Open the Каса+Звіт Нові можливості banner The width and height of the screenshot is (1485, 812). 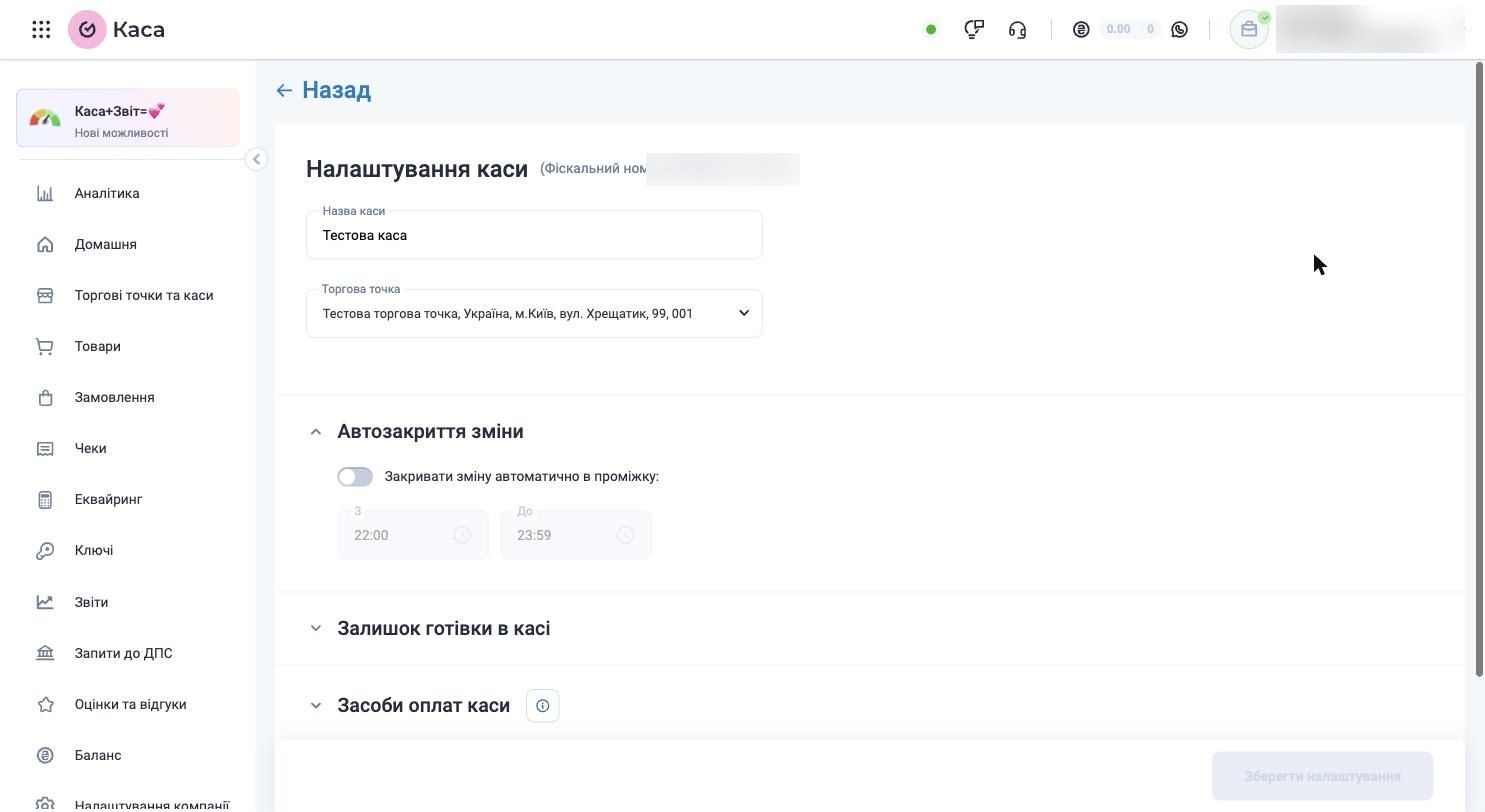[128, 118]
